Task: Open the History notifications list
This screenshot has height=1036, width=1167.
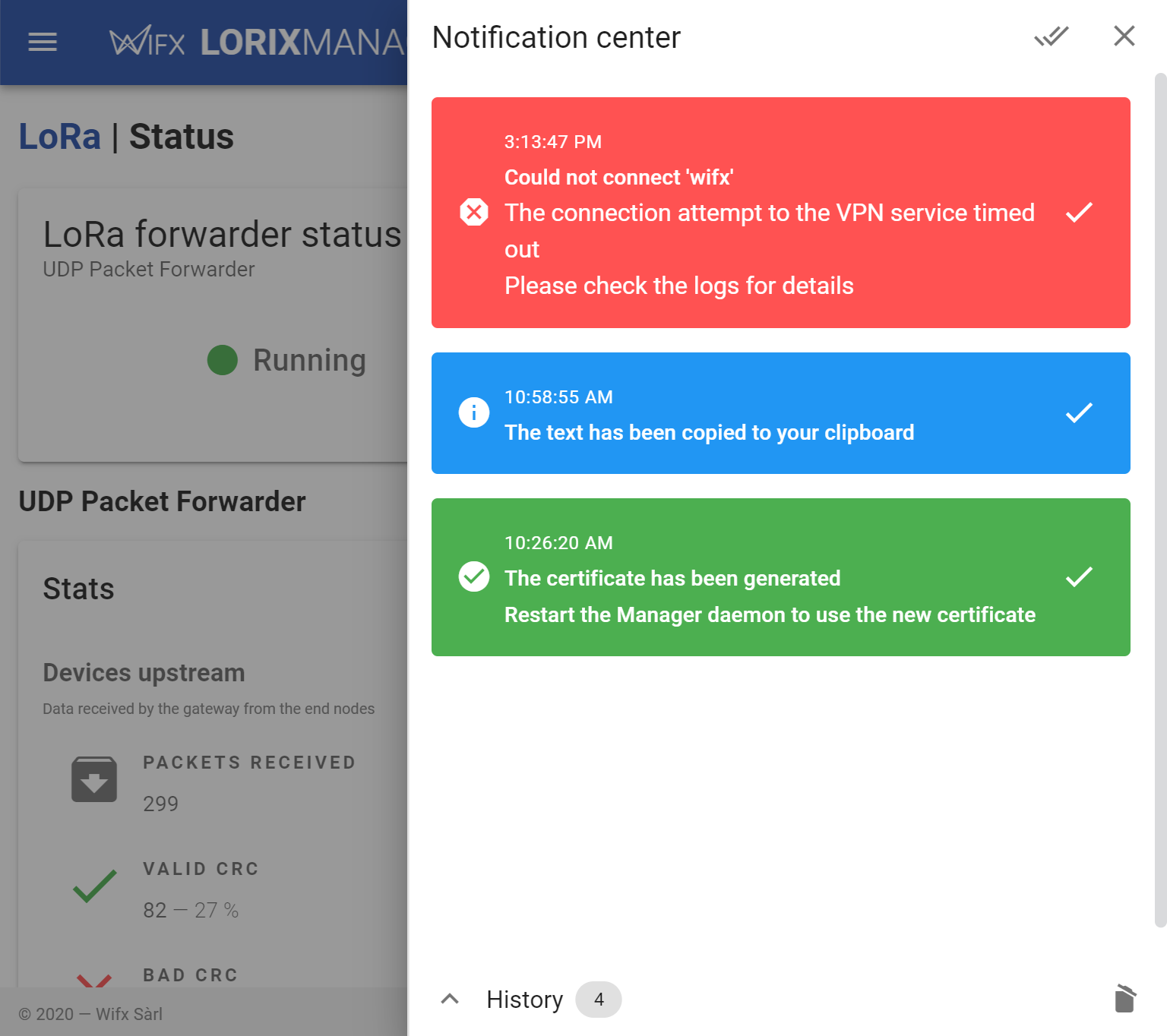Action: 524,1000
